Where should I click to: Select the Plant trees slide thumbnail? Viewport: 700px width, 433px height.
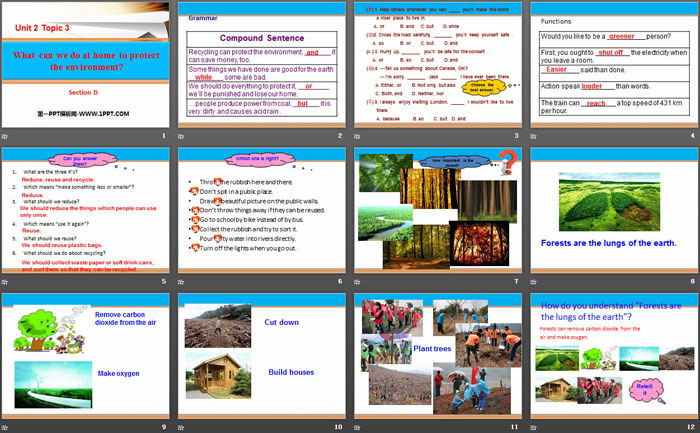pos(437,355)
